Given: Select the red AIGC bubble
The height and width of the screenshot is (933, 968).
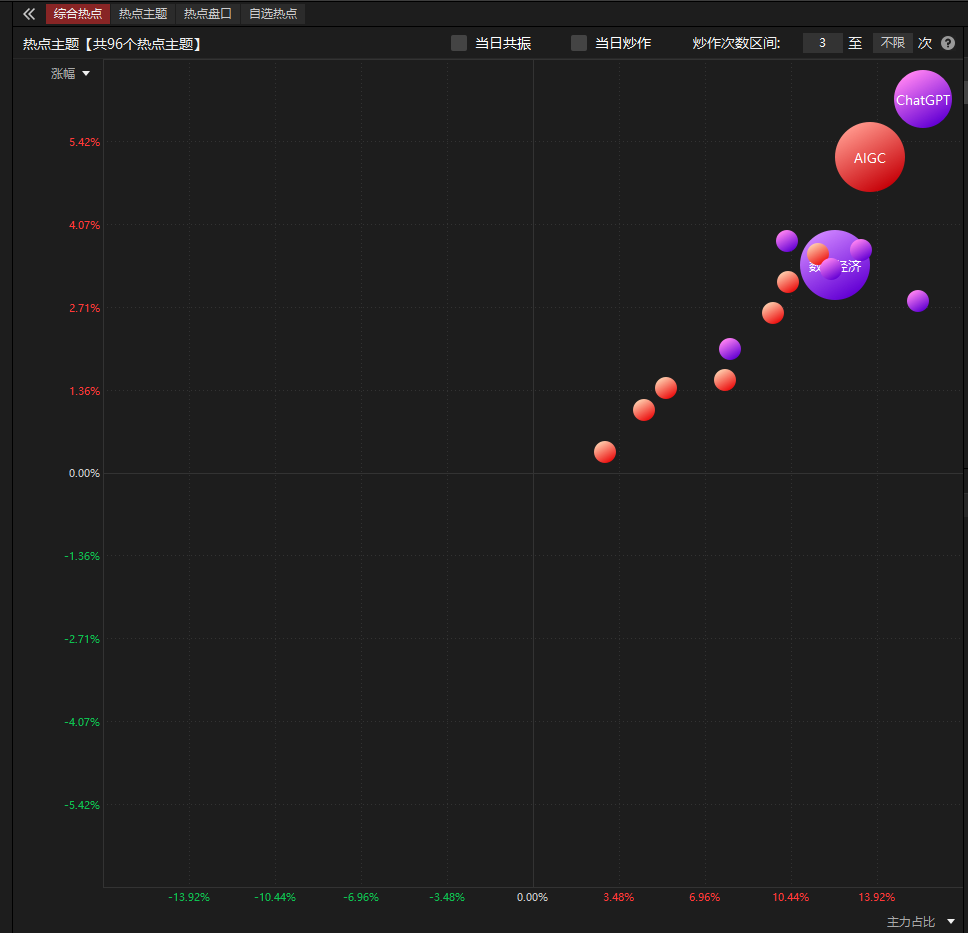Looking at the screenshot, I should pyautogui.click(x=869, y=157).
